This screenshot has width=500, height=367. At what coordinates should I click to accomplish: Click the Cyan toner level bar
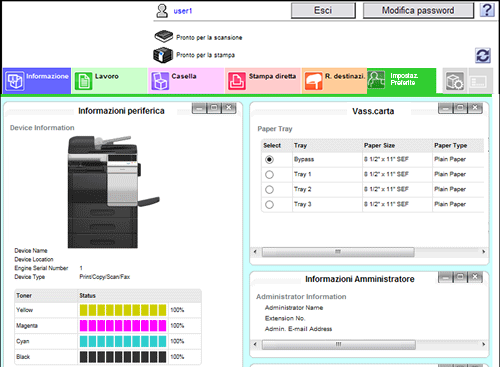click(x=123, y=341)
